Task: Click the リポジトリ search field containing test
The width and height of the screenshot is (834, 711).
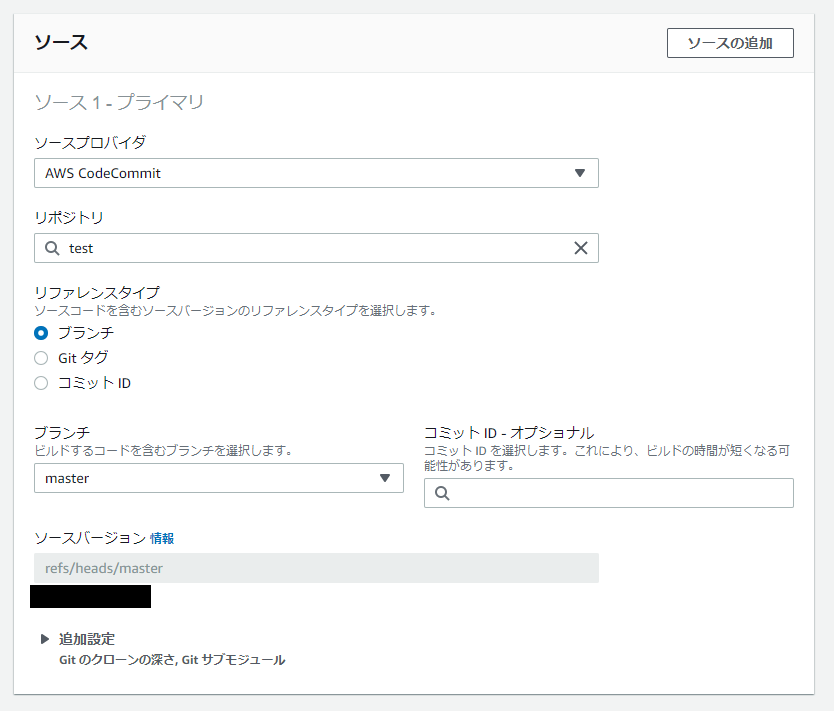Action: 316,248
